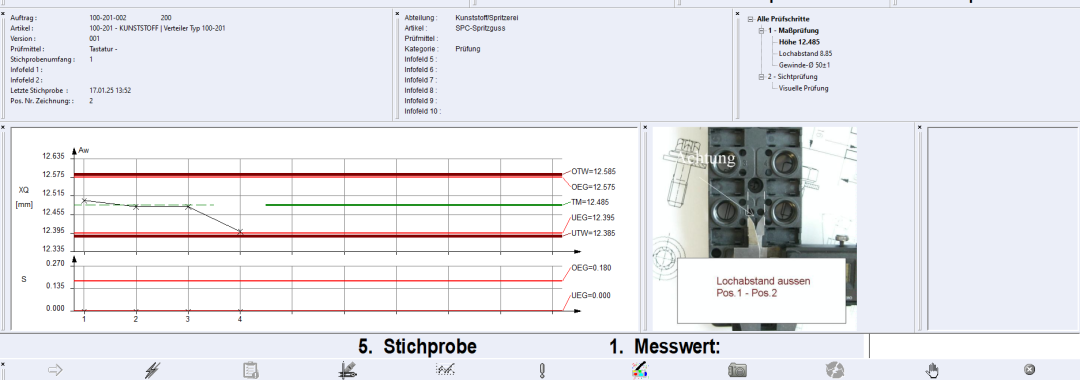Image resolution: width=1080 pixels, height=380 pixels.
Task: Click the camera icon in bottom toolbar
Action: point(737,370)
